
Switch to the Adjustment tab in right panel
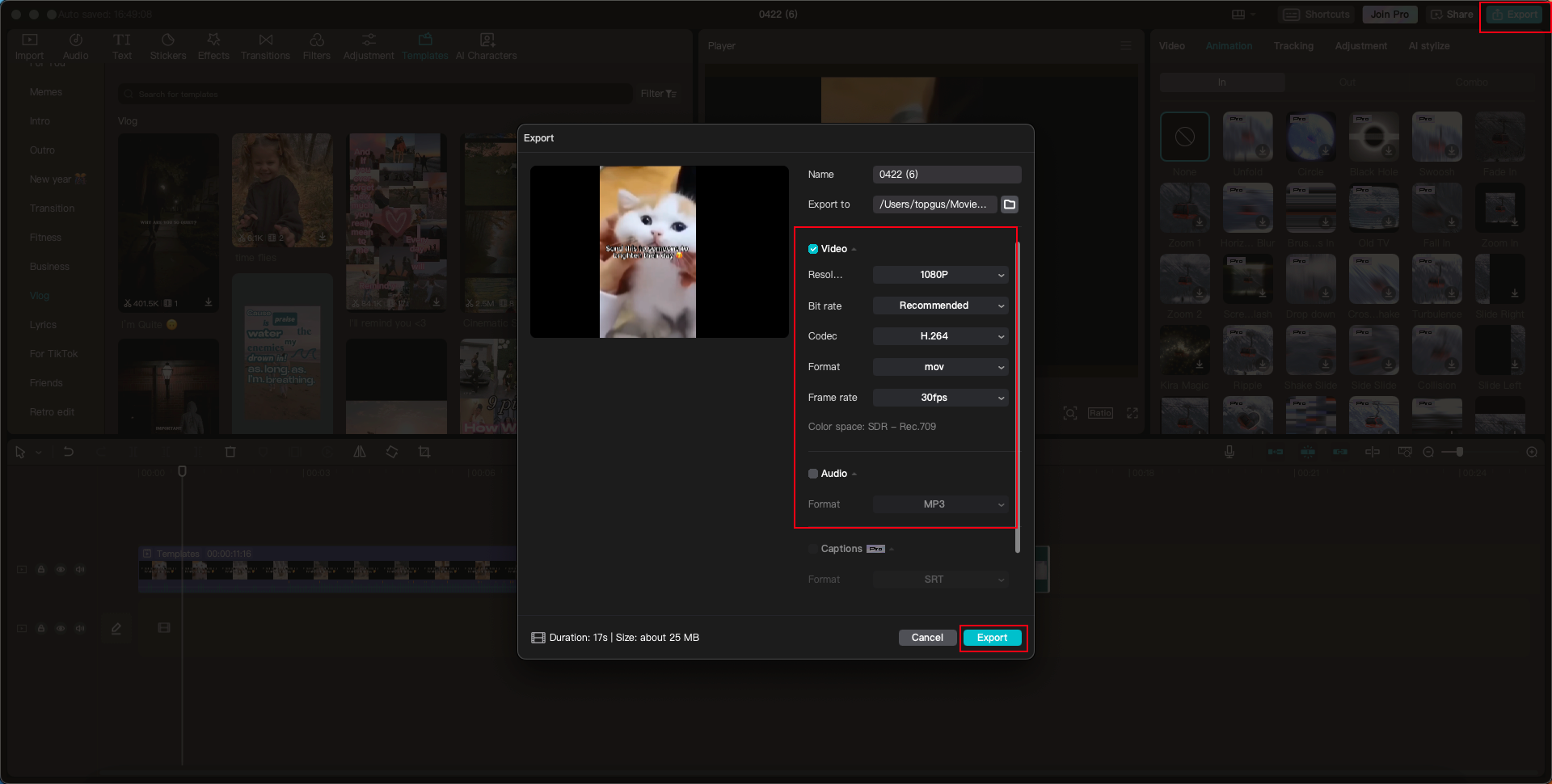(x=1361, y=46)
